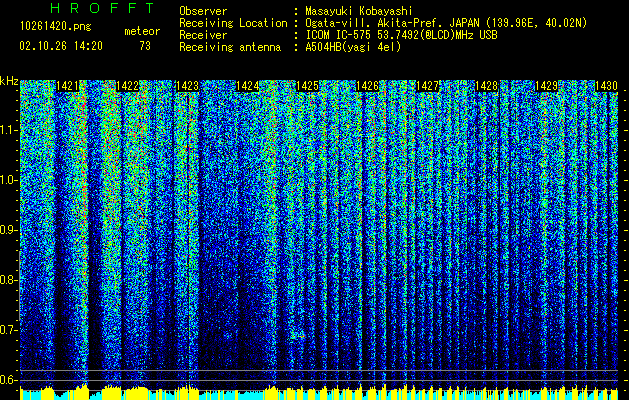Click the A504HB(yagi 4el) antenna value
629x400 pixels.
coord(353,47)
